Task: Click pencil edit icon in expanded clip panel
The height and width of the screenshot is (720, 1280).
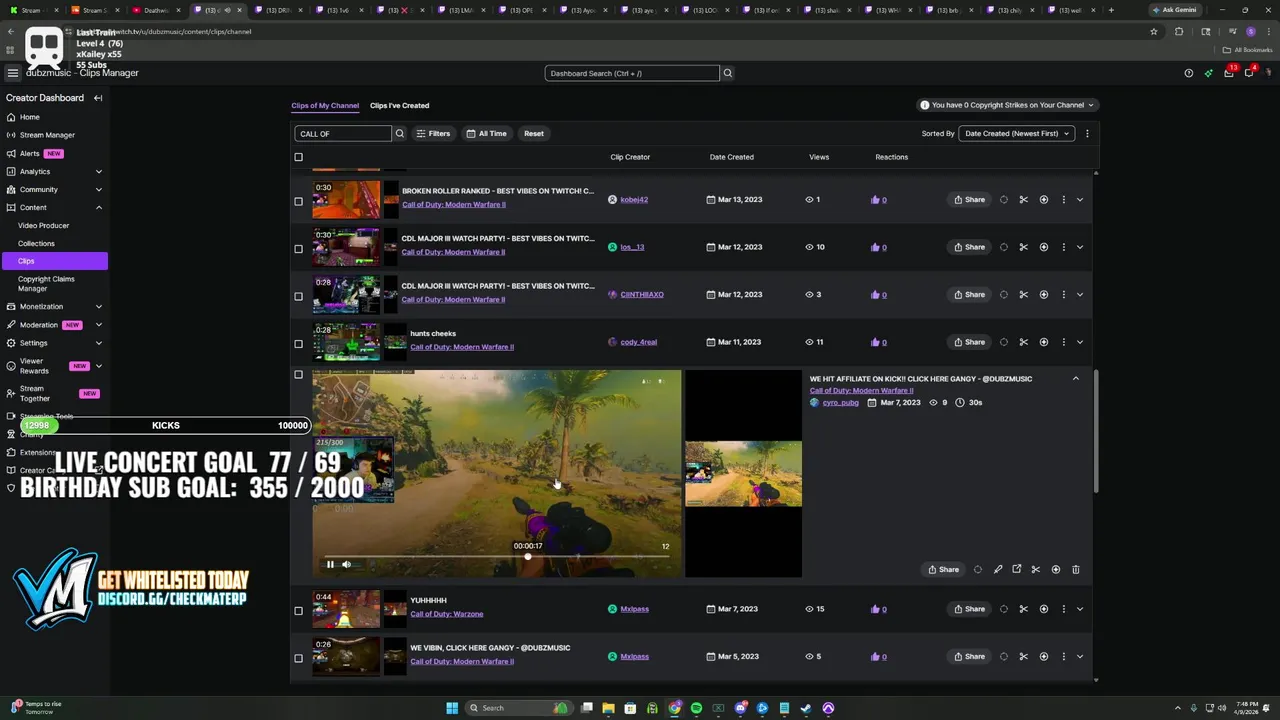Action: [x=997, y=569]
